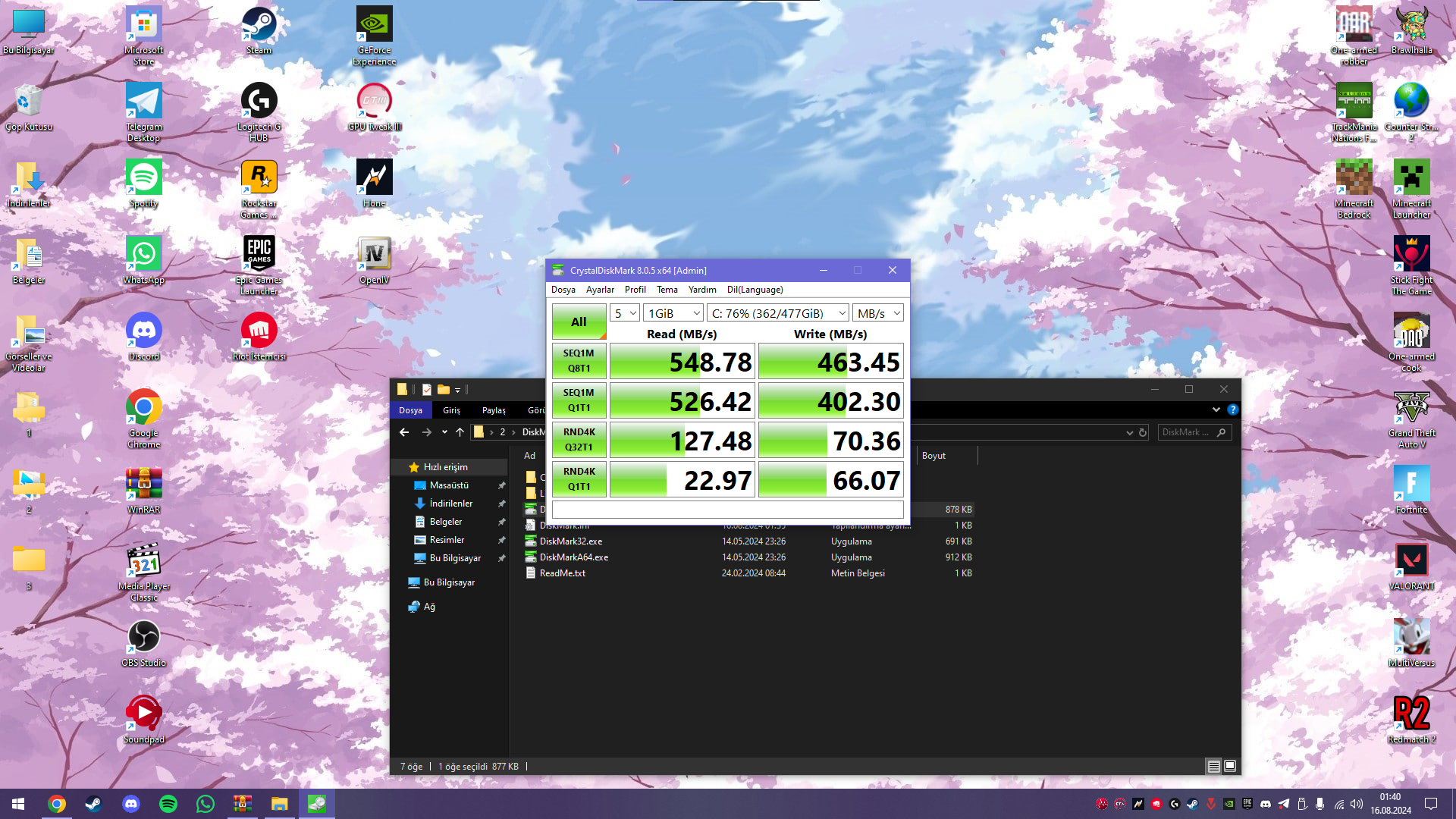Open Microsoft Store desktop icon

pyautogui.click(x=143, y=36)
